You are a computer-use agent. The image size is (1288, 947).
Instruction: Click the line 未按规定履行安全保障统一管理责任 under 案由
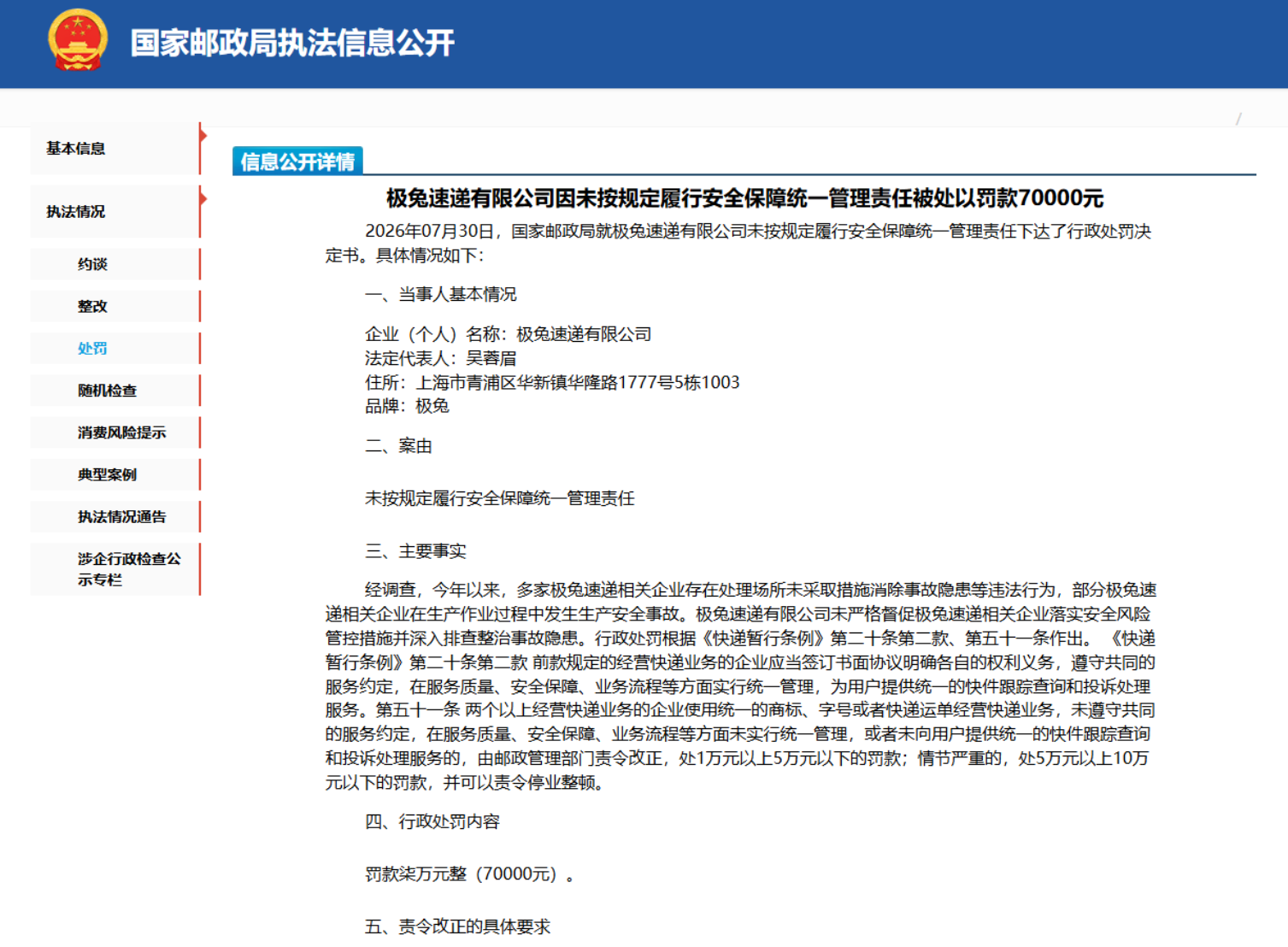click(x=500, y=498)
